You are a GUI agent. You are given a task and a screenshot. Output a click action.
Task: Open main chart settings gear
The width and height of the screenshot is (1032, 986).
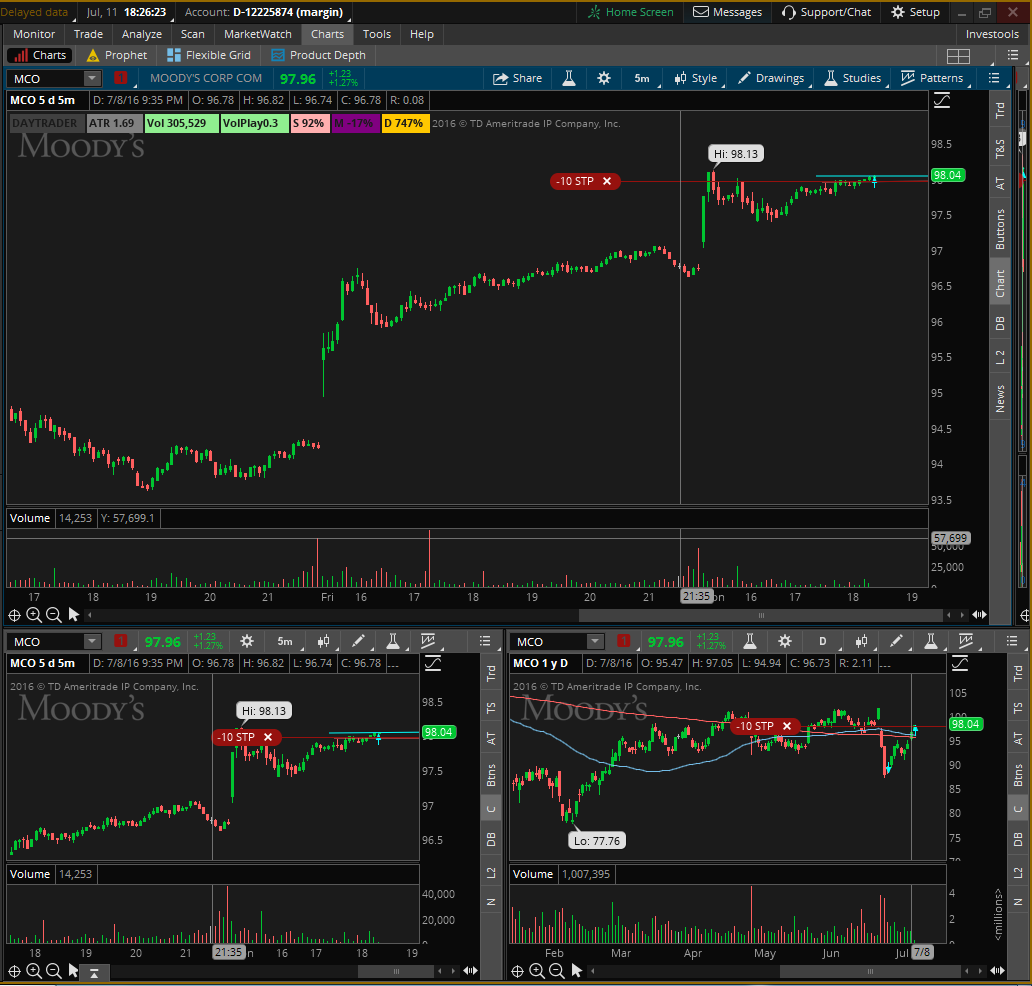tap(604, 78)
